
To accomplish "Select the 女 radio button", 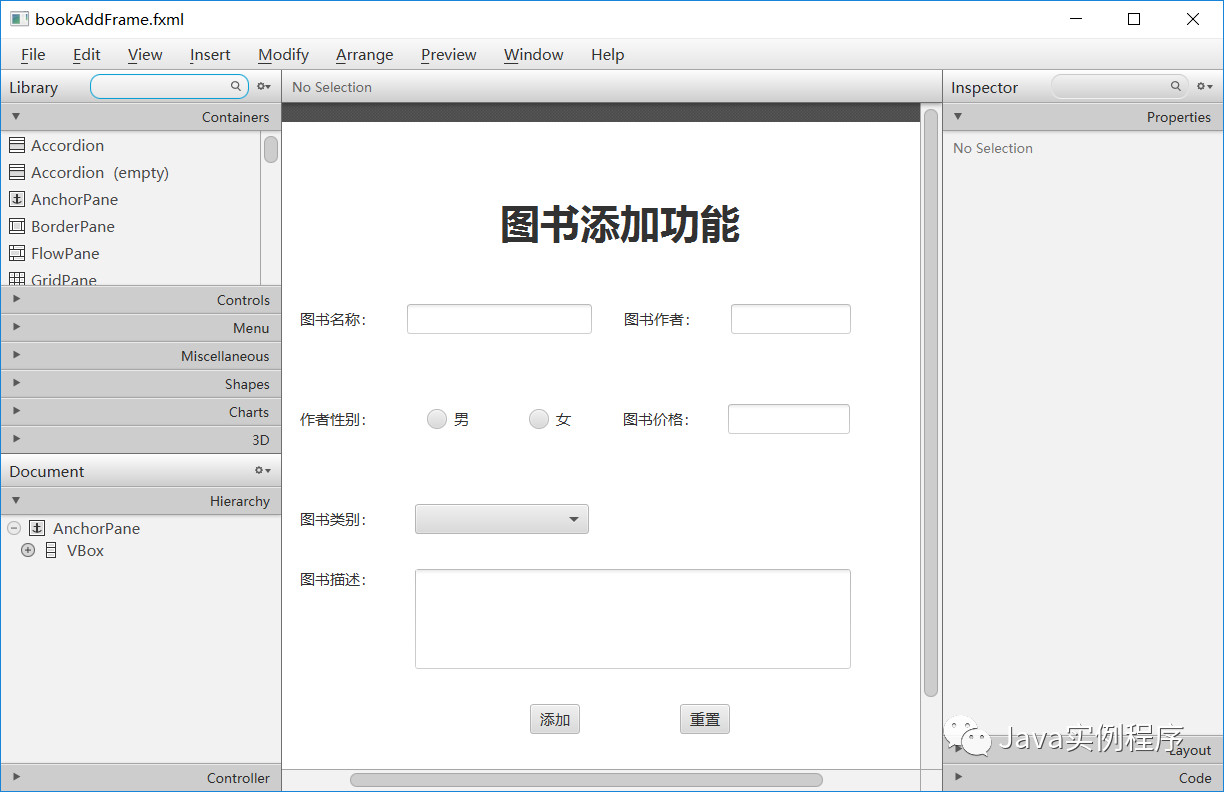I will point(539,419).
